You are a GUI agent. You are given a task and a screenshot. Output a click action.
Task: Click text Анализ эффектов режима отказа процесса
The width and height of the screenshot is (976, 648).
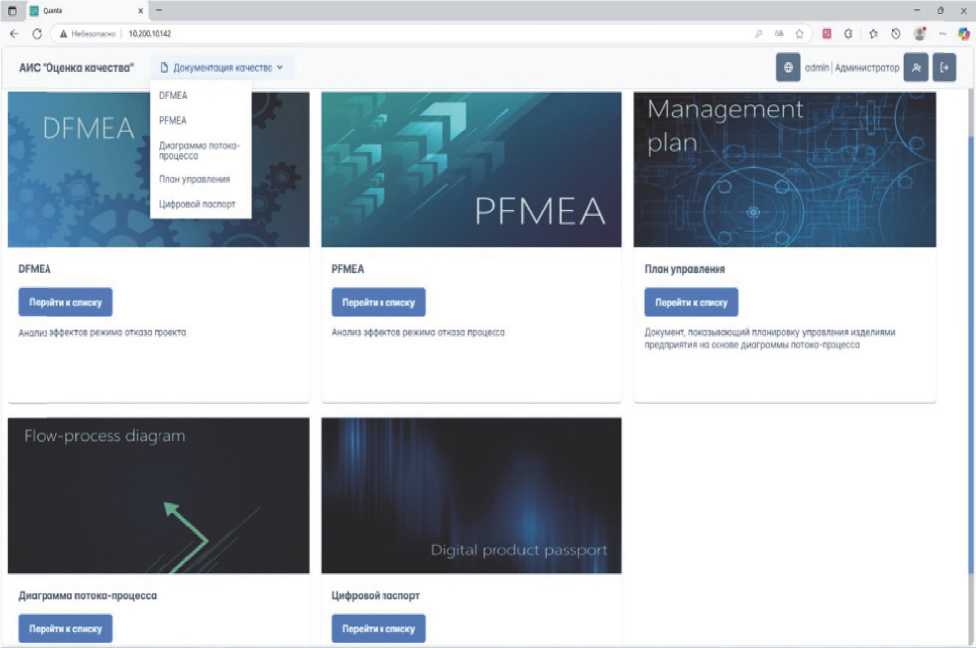(x=418, y=332)
